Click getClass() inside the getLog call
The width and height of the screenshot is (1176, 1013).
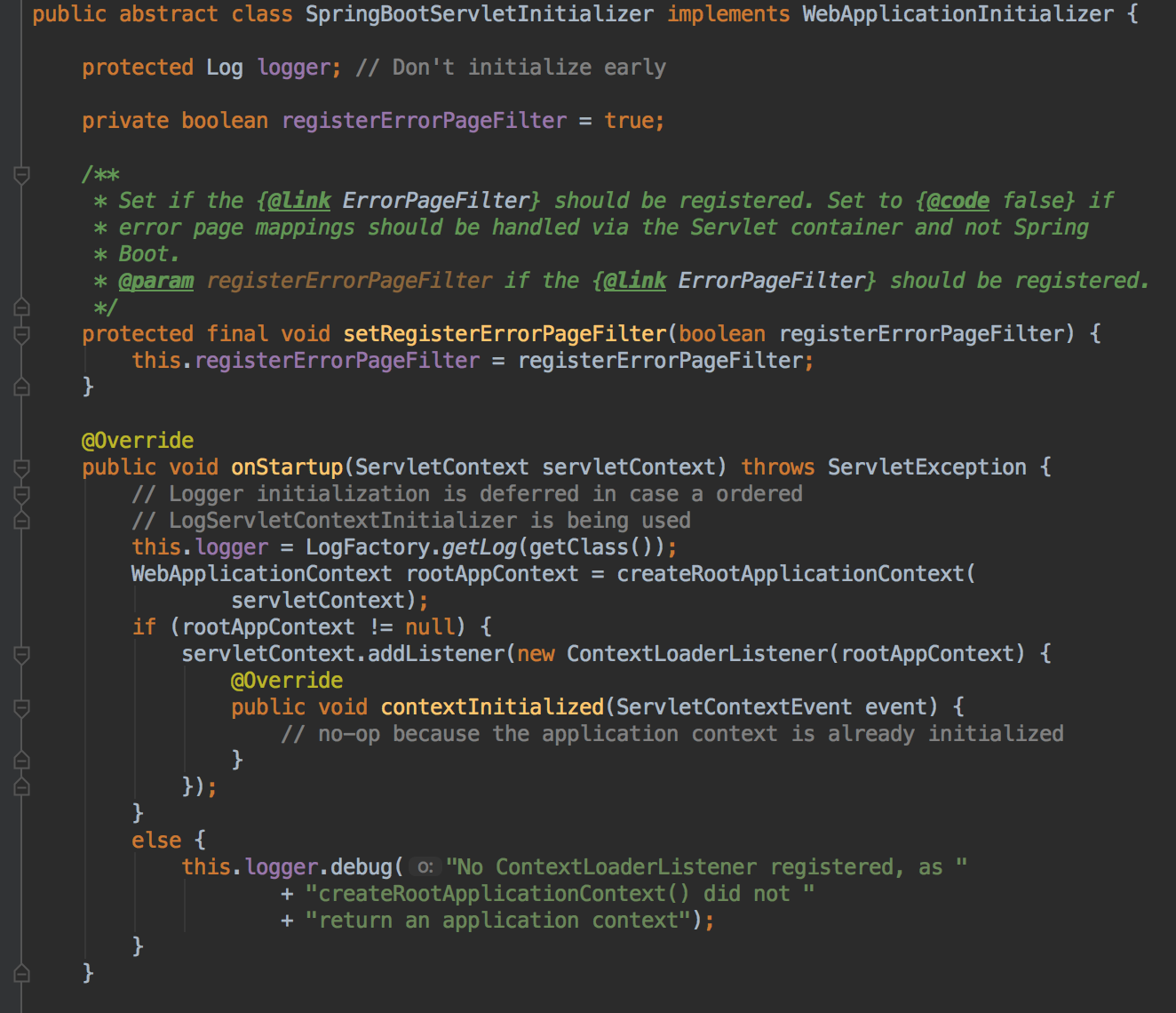[x=592, y=547]
